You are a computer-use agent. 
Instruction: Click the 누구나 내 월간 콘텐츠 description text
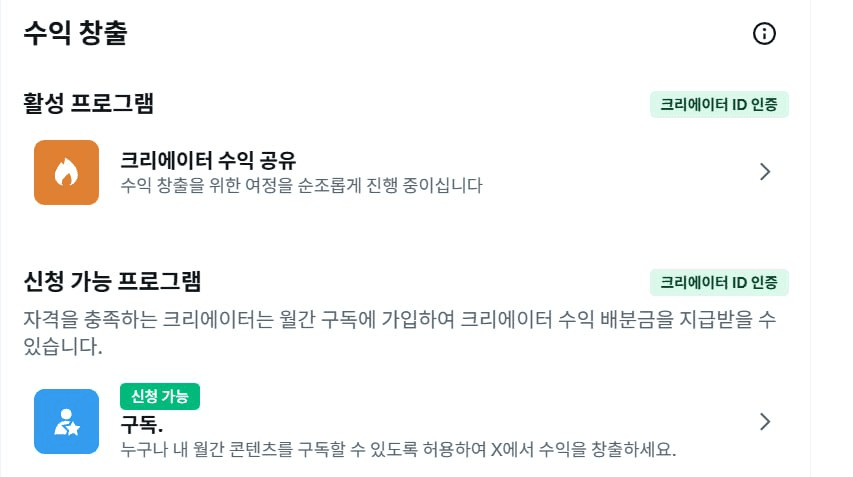click(x=398, y=449)
